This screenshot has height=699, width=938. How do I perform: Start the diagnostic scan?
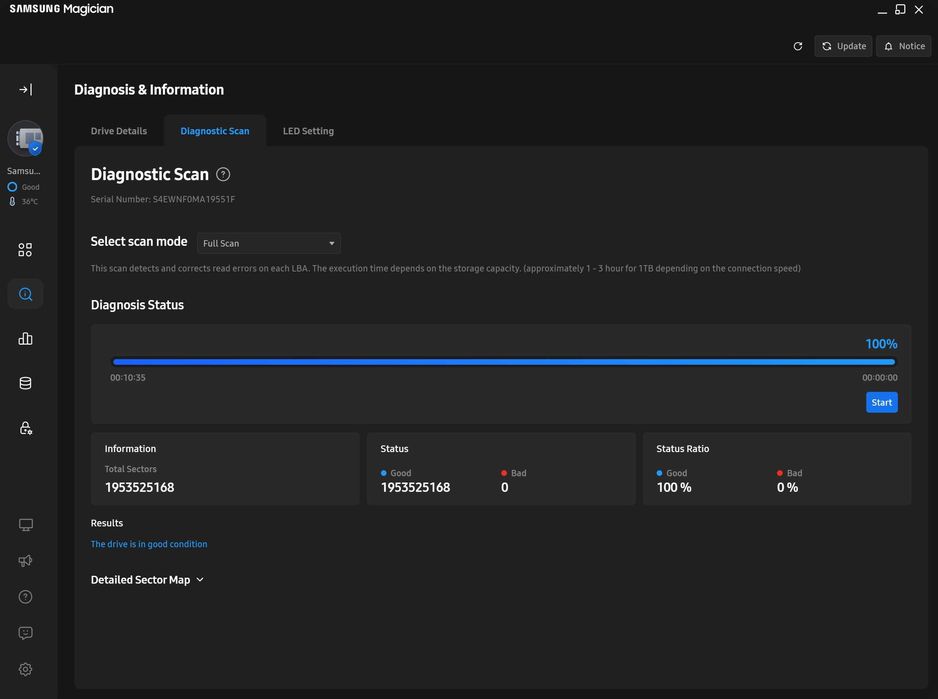pos(881,403)
